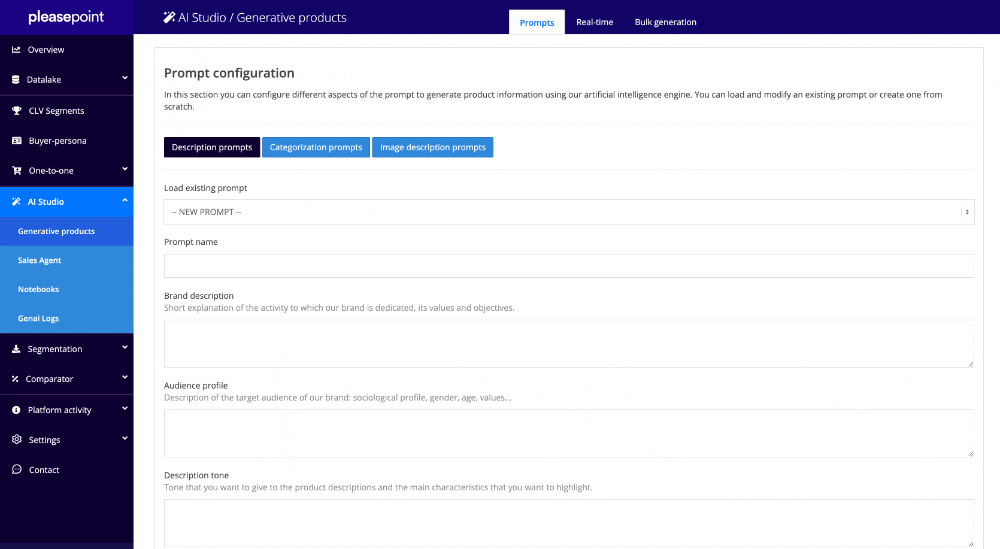Select the Categorization prompts button
1000x549 pixels.
[316, 147]
